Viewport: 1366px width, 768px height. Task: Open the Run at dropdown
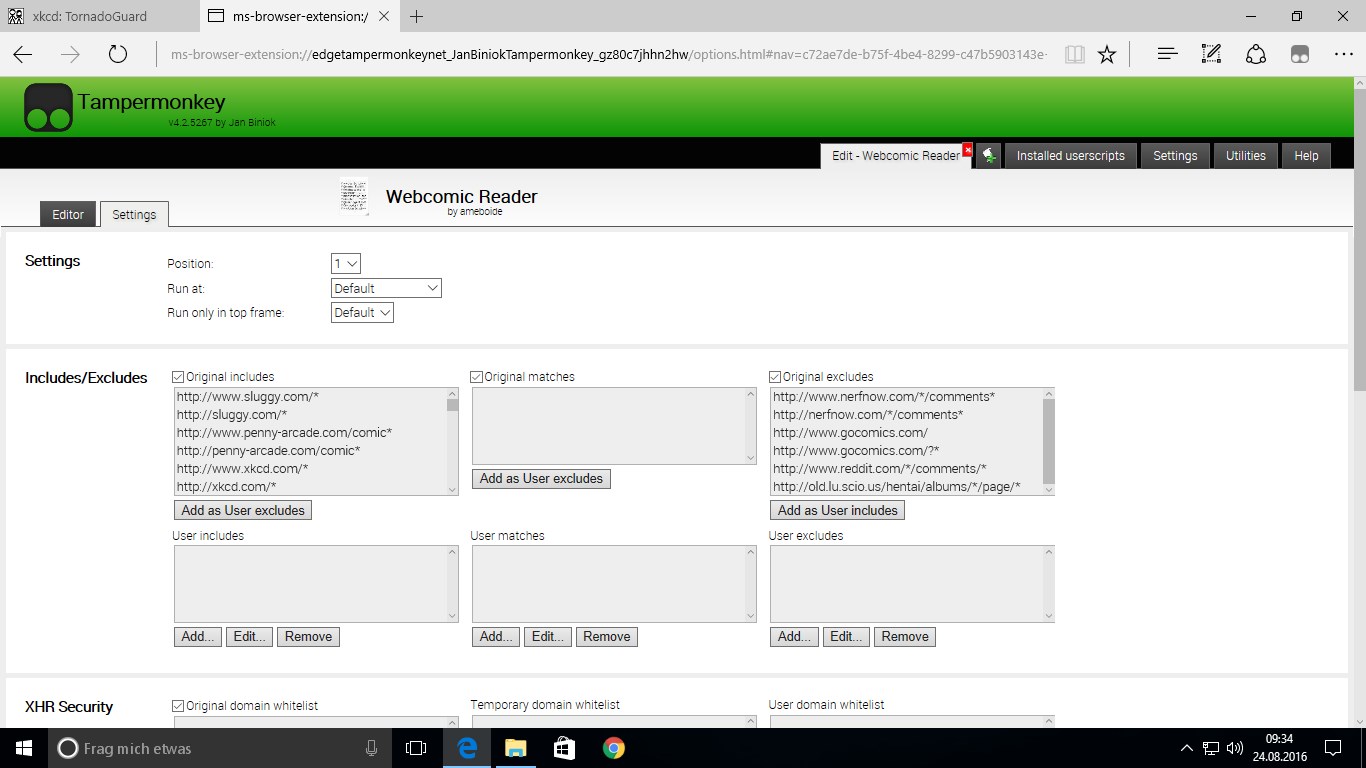point(386,288)
